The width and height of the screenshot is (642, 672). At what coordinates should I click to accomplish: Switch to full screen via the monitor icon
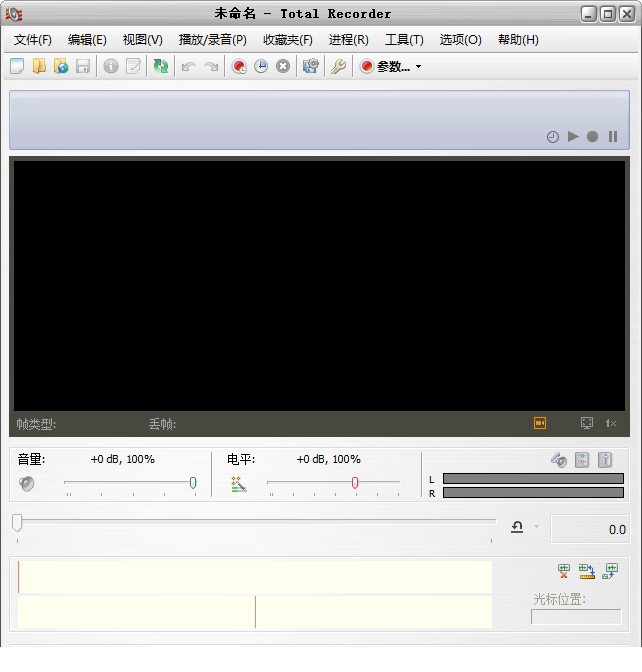click(x=587, y=423)
